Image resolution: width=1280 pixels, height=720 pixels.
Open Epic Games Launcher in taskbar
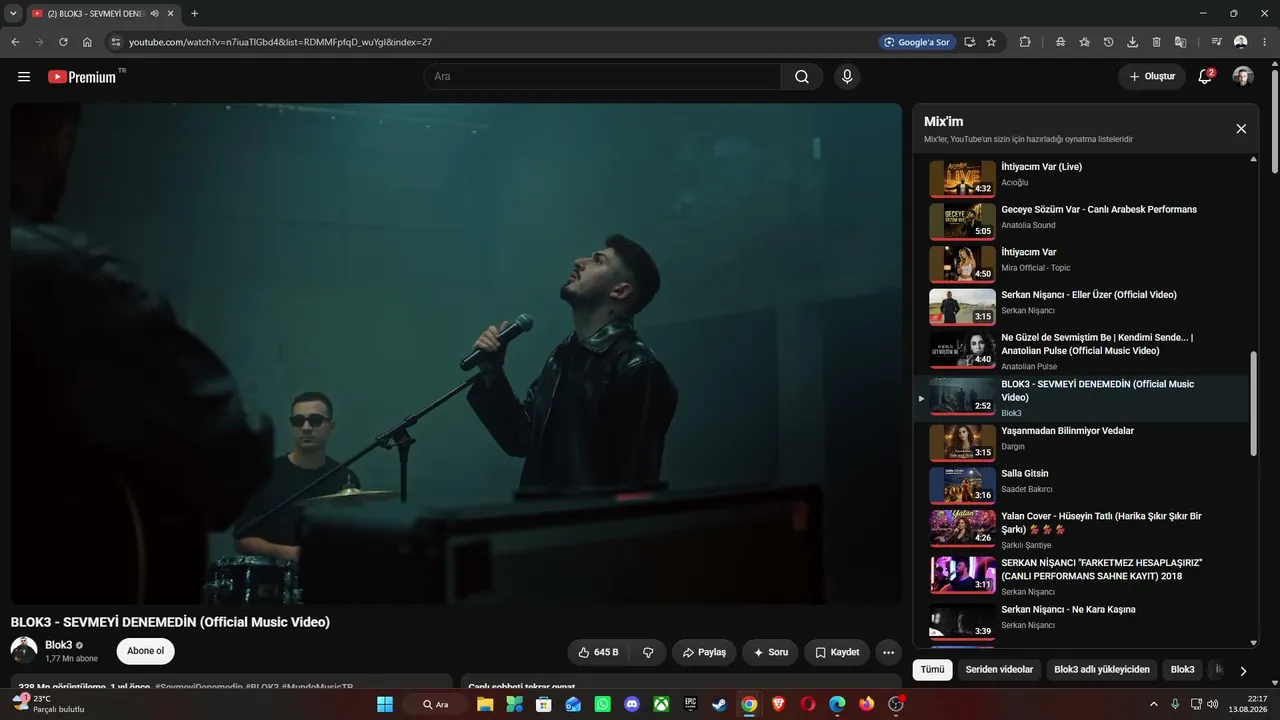(x=690, y=704)
